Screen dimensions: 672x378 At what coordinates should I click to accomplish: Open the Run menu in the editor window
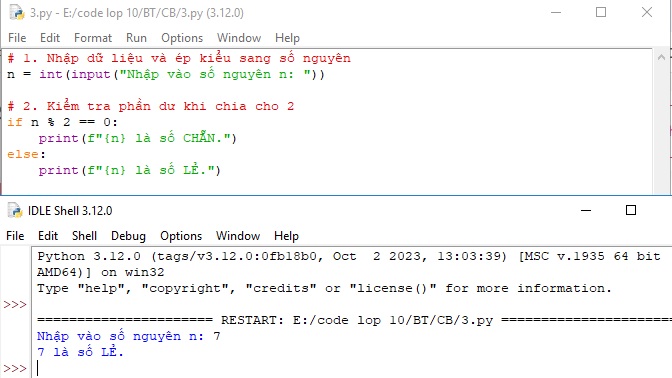point(136,38)
